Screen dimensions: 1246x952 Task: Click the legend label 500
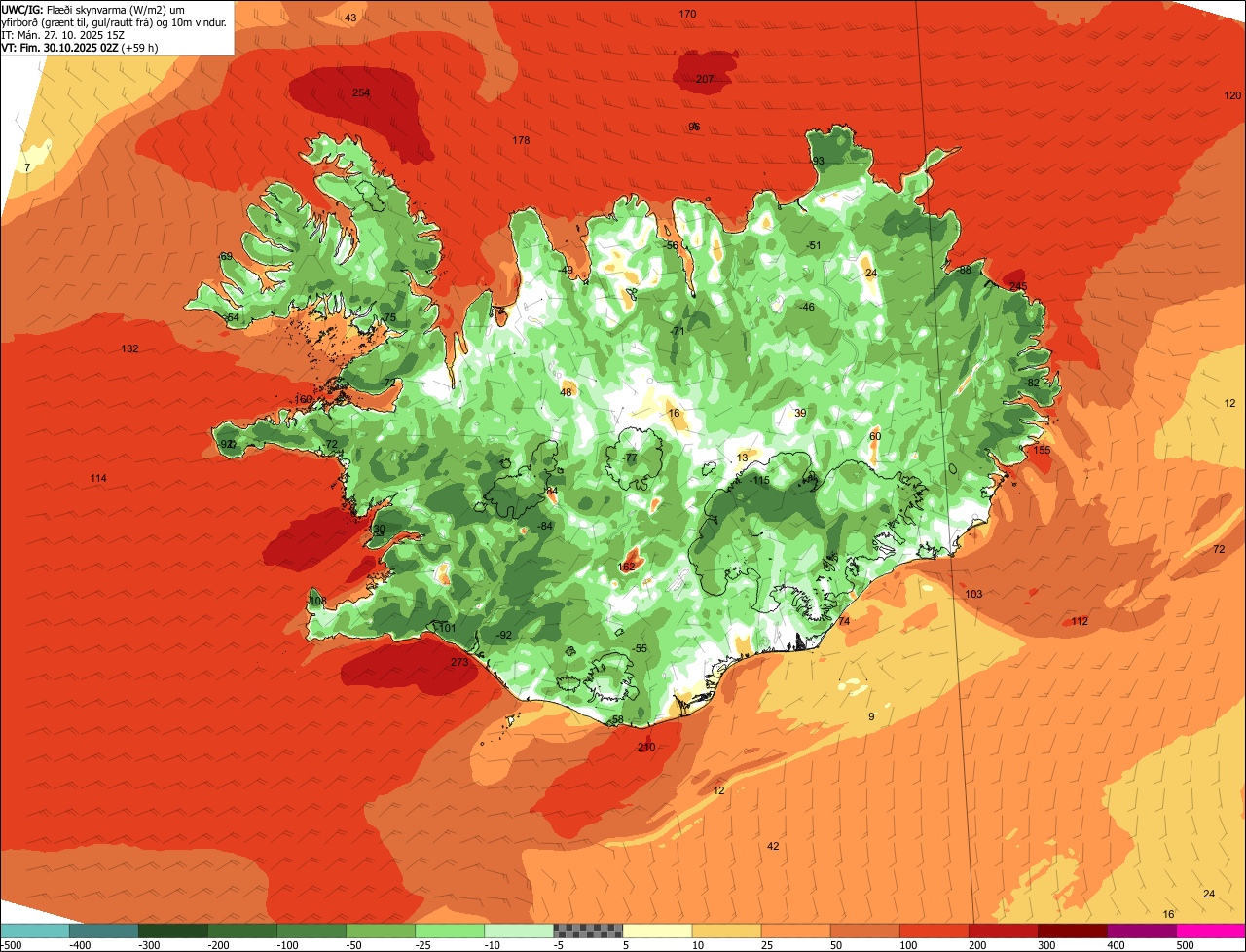tap(1185, 944)
